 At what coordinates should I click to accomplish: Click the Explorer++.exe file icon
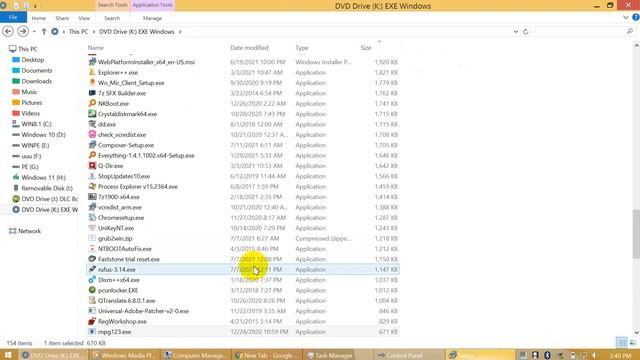(92, 72)
